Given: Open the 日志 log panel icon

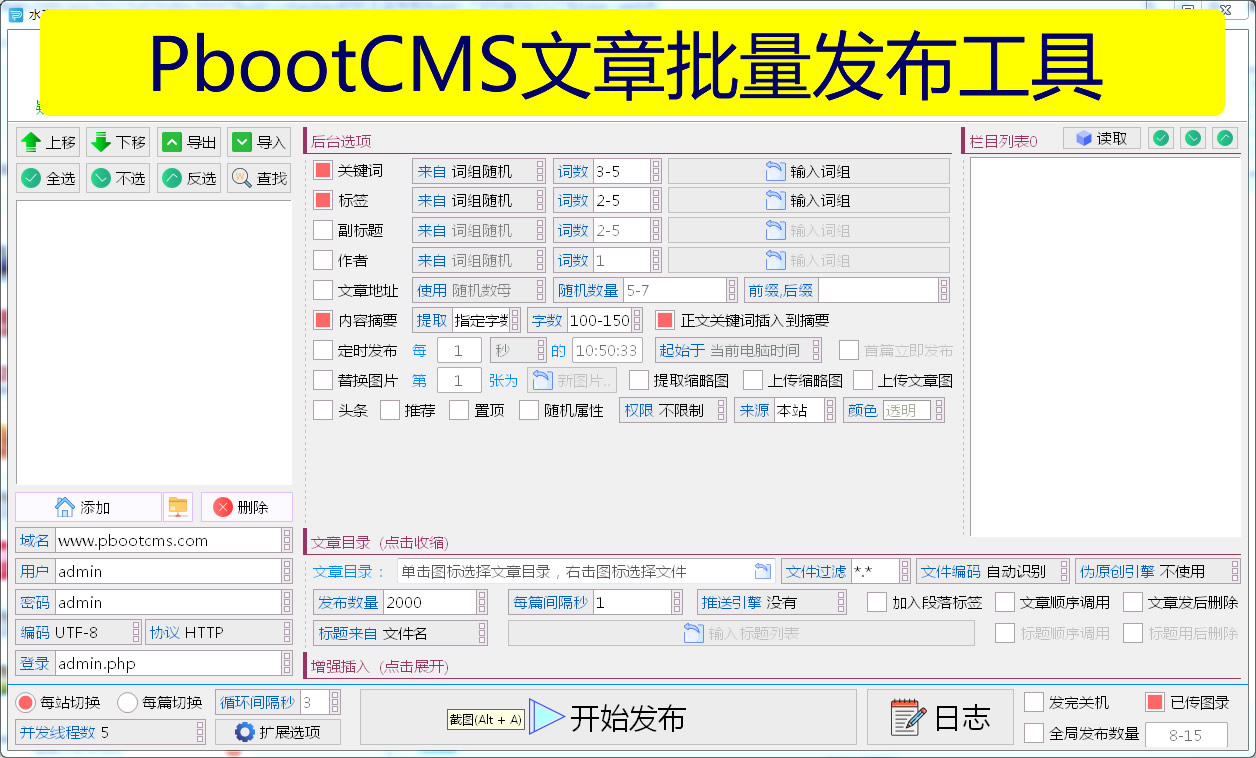Looking at the screenshot, I should (x=905, y=717).
